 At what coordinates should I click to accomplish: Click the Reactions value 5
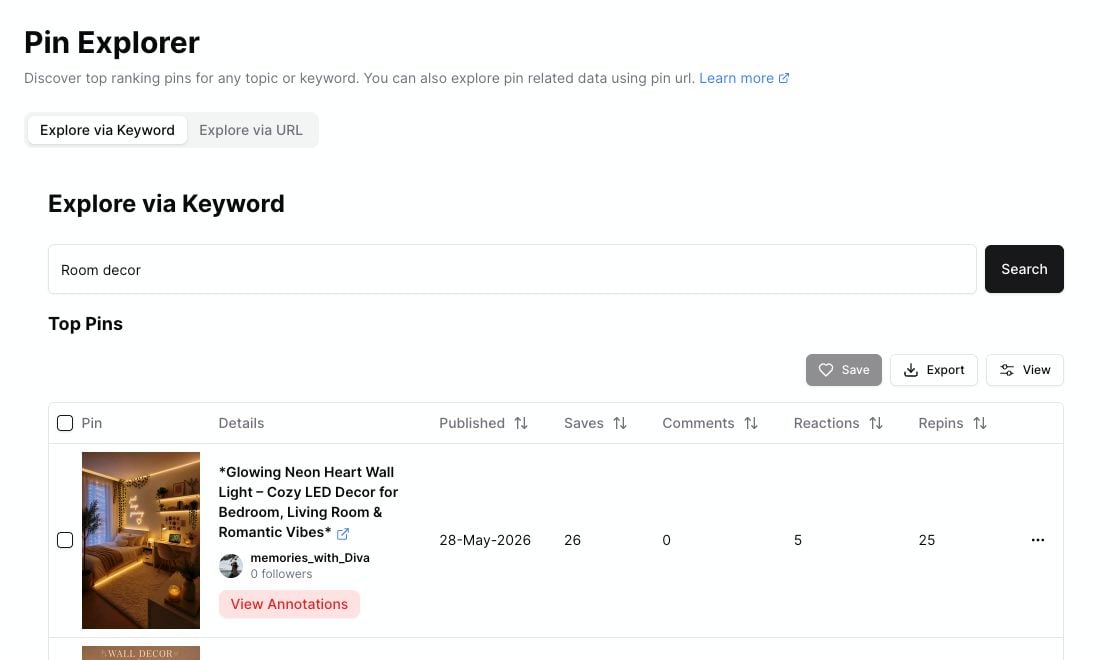coord(798,540)
